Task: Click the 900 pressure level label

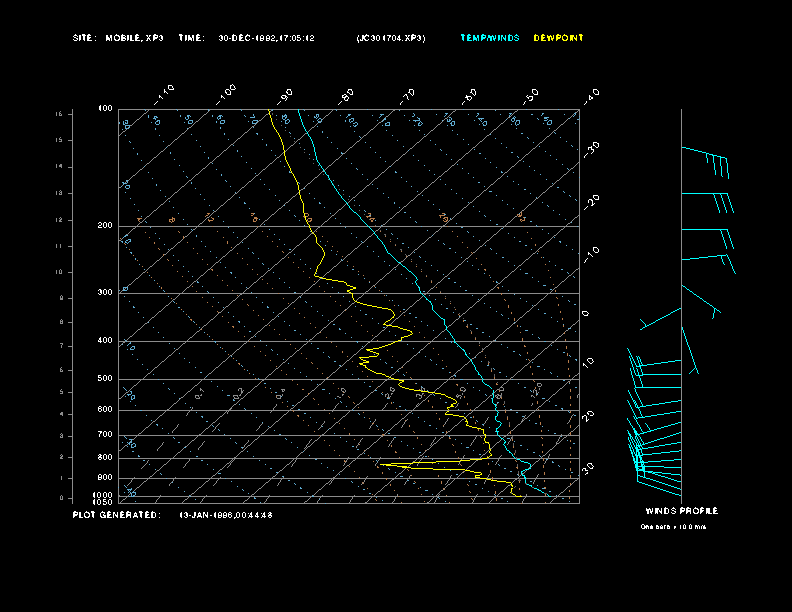Action: (x=105, y=478)
